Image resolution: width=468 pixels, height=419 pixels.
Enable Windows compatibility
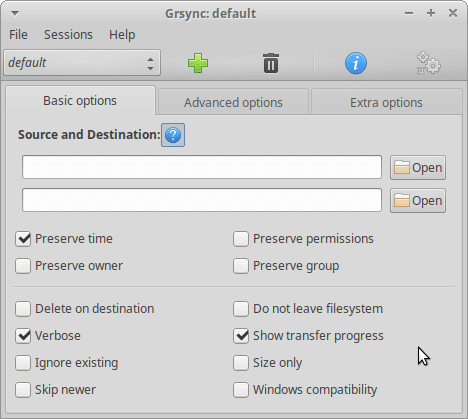pos(241,390)
